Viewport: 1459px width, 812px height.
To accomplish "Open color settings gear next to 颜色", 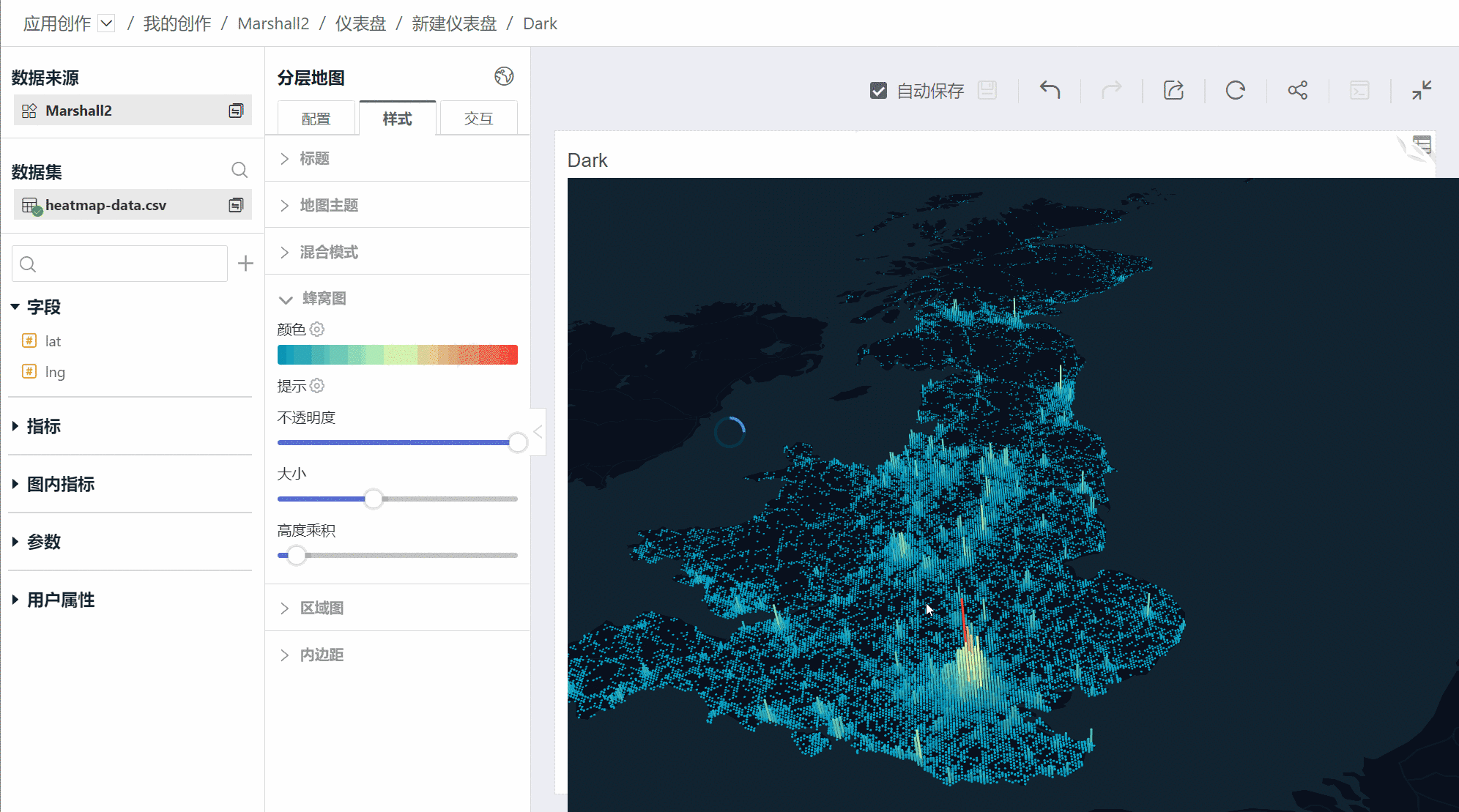I will click(x=317, y=329).
